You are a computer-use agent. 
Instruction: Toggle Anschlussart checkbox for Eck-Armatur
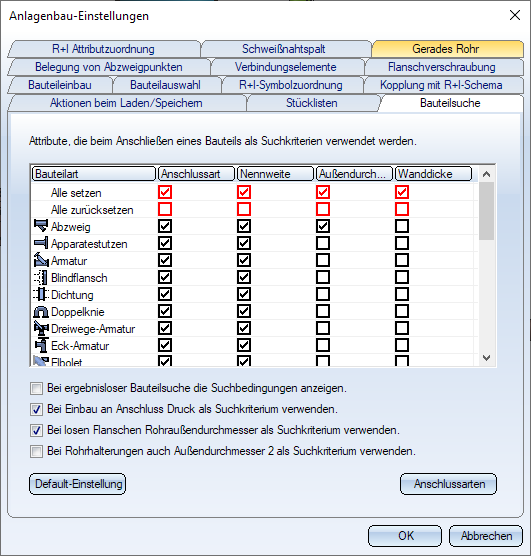165,345
